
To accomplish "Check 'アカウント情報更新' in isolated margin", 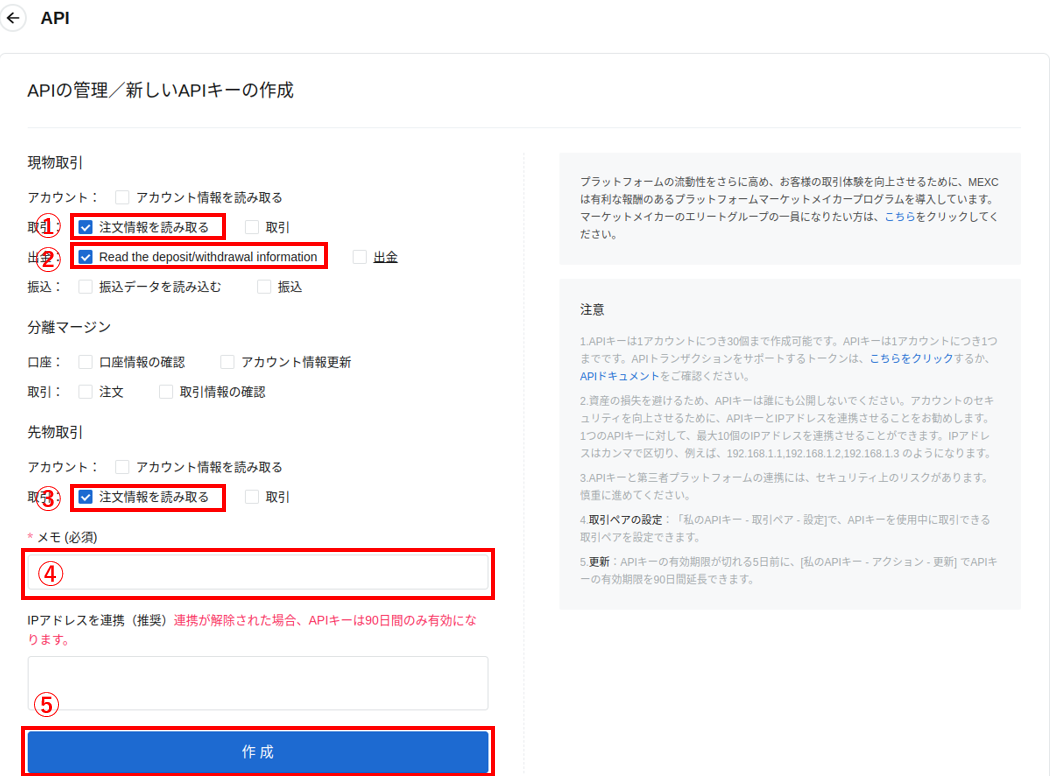I will (x=228, y=362).
